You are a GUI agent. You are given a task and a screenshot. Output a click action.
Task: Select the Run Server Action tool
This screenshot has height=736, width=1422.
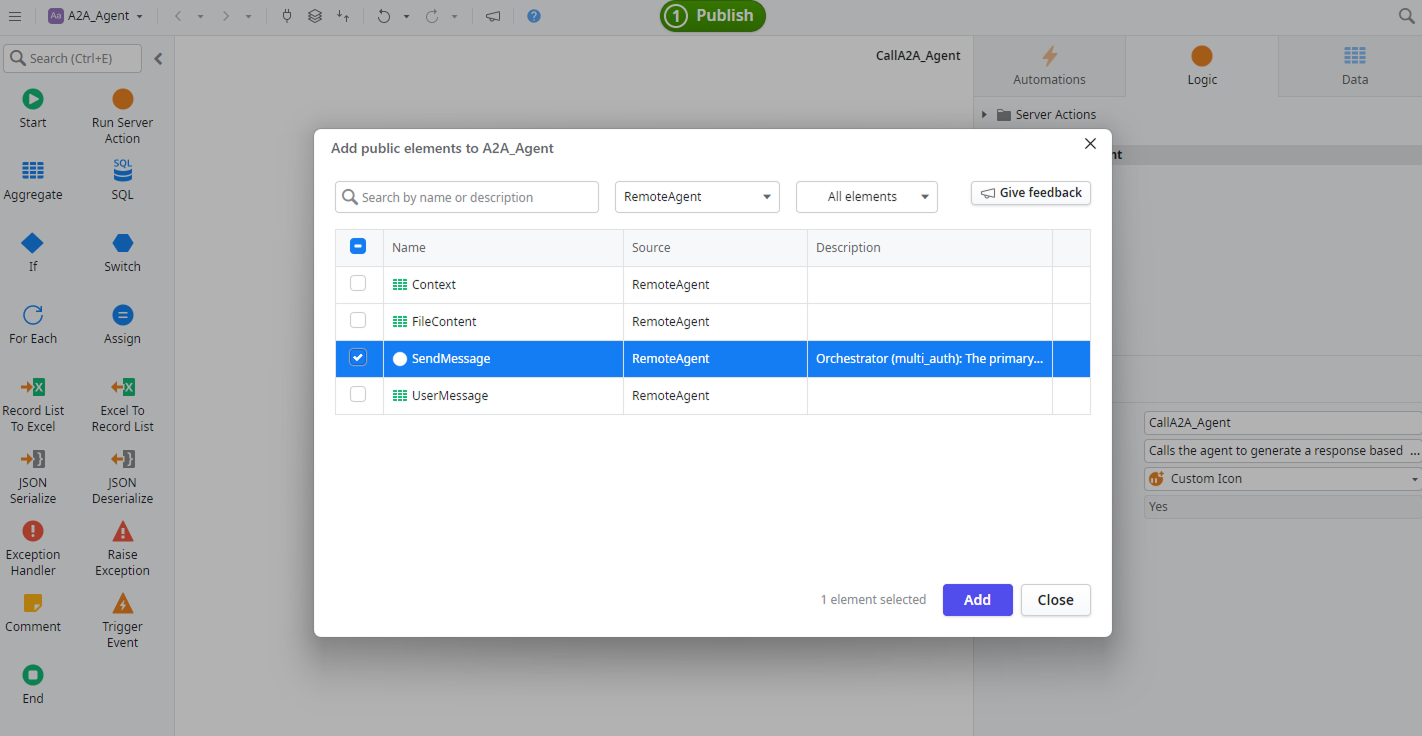tap(122, 116)
